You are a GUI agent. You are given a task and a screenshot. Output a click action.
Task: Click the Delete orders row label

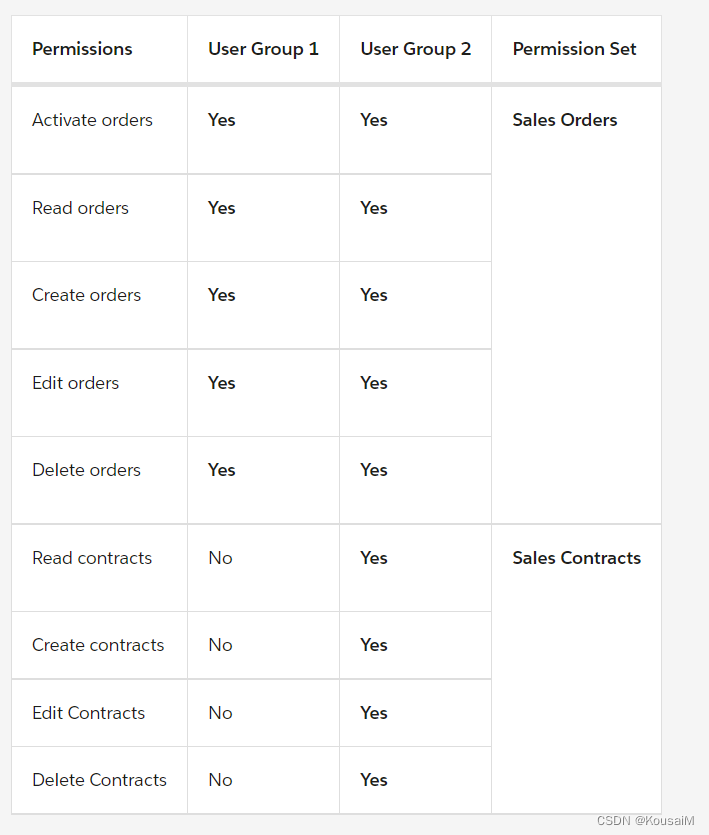[86, 470]
